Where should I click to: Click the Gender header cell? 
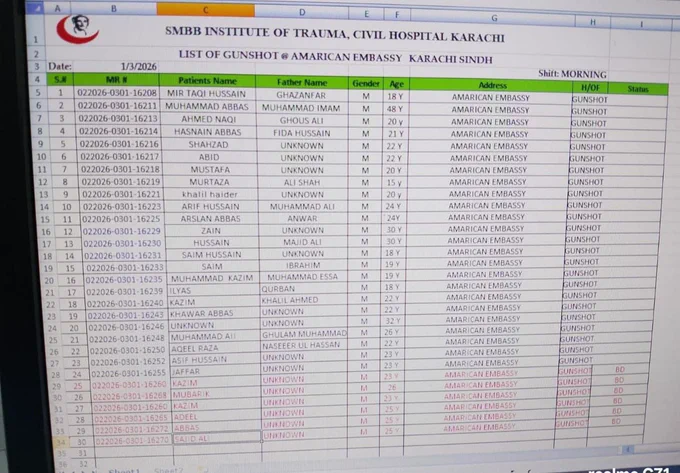pos(366,83)
